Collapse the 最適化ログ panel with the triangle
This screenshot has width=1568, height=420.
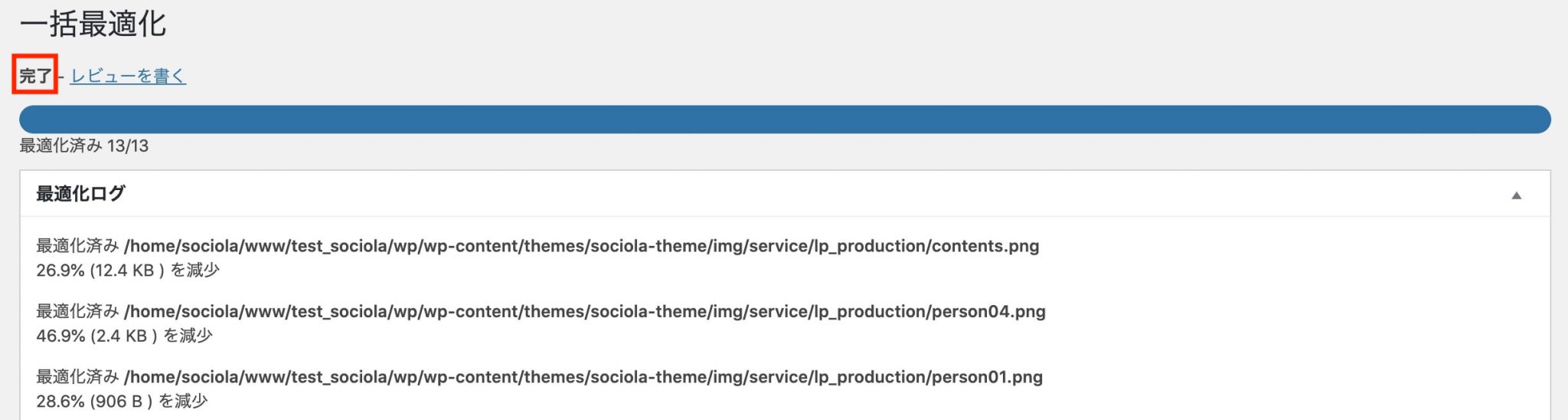1516,195
